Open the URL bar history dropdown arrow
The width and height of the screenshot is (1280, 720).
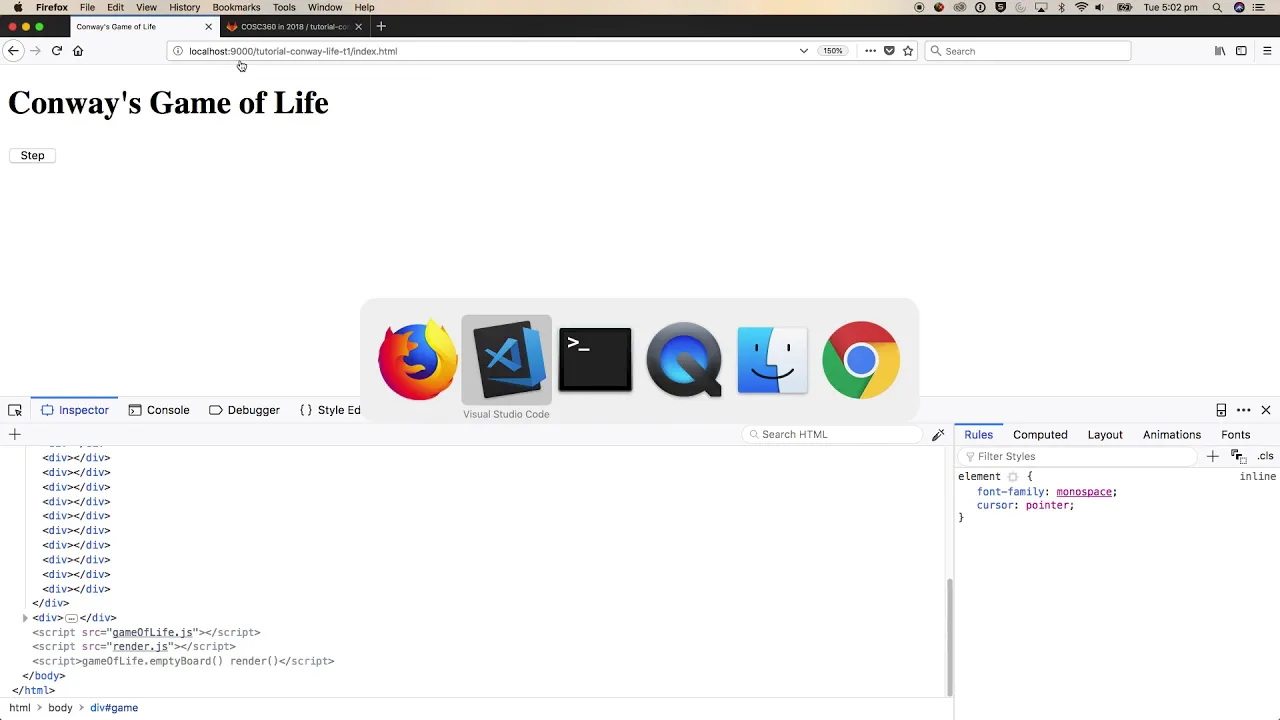point(803,51)
